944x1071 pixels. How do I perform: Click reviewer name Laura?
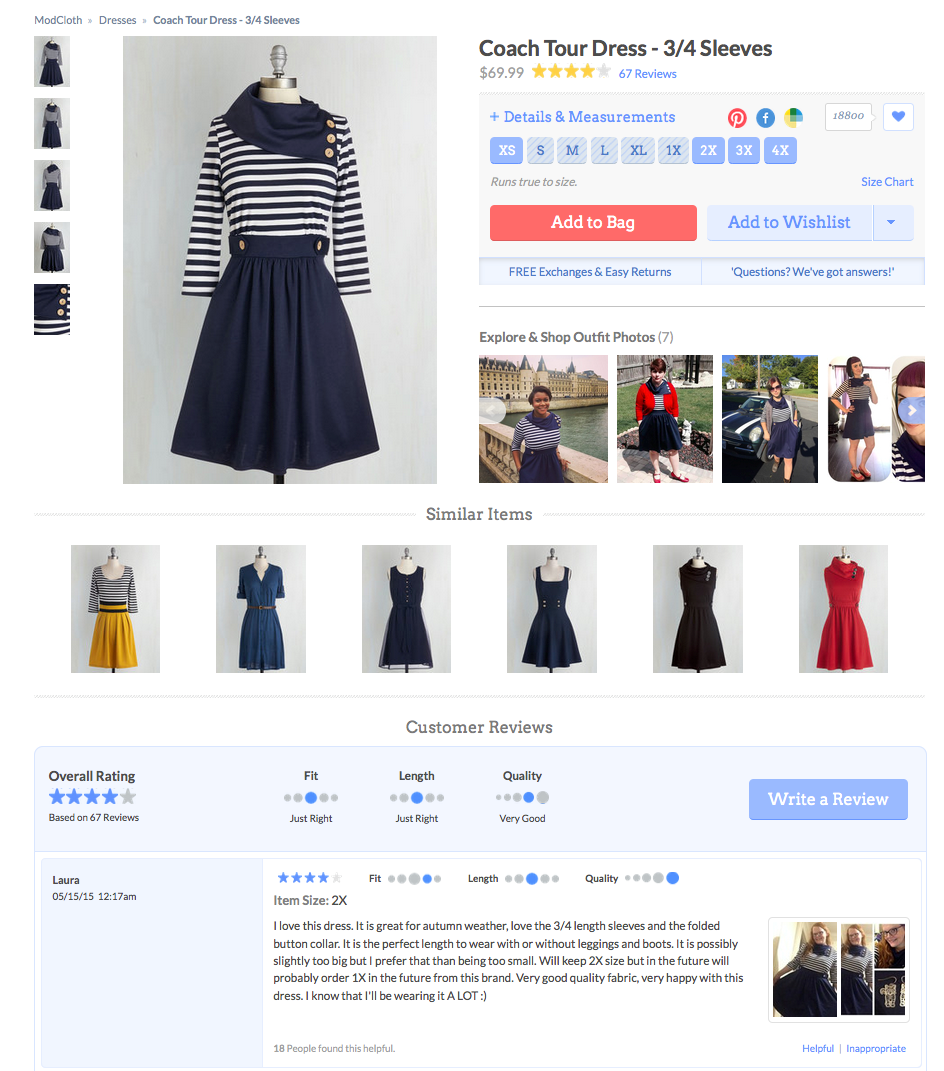coord(66,880)
